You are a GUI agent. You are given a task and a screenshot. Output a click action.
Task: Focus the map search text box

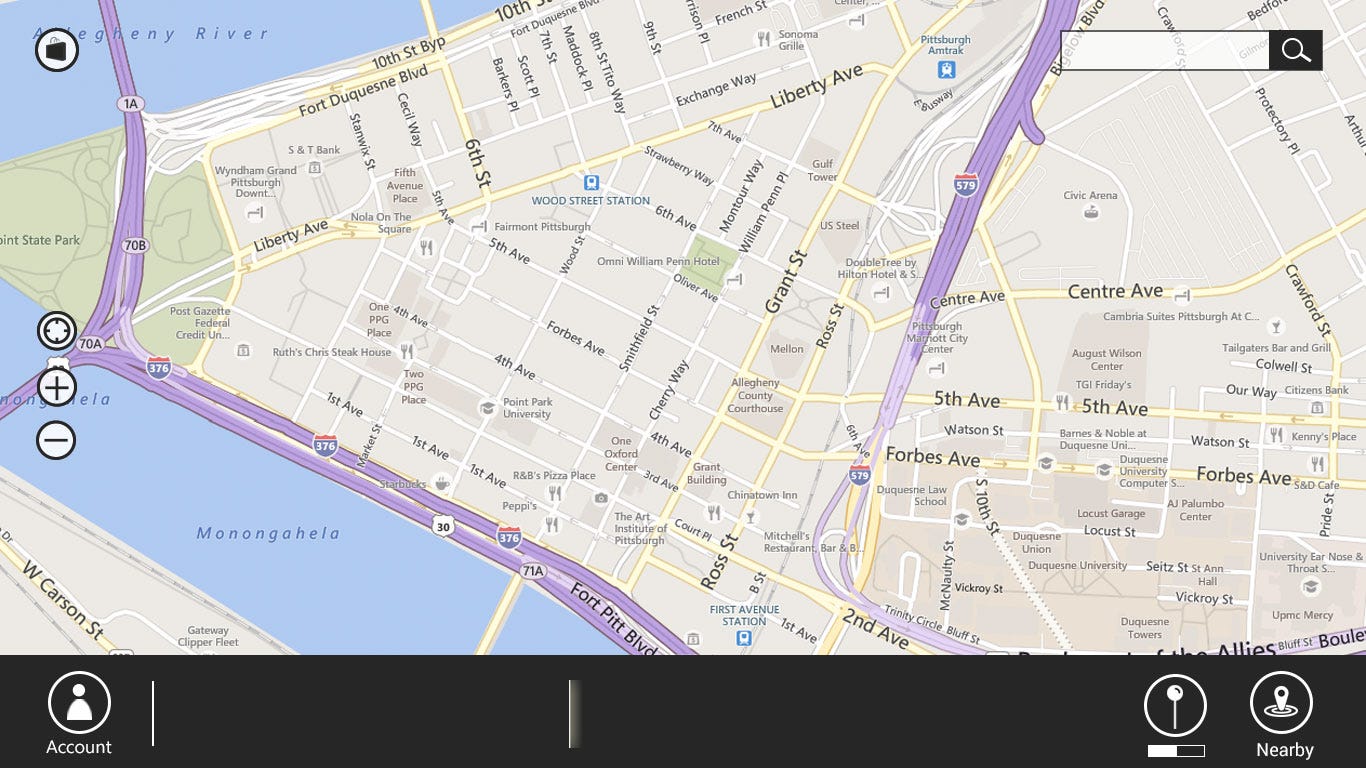point(1165,50)
